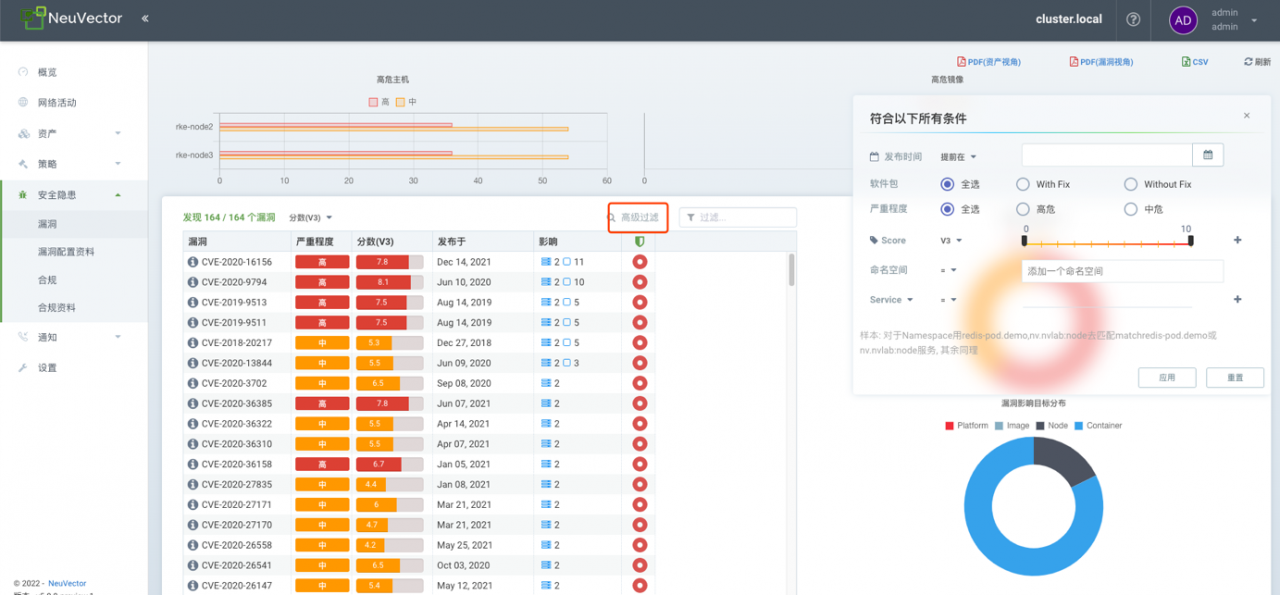
Task: Click the 概览 dashboard icon
Action: (x=23, y=72)
